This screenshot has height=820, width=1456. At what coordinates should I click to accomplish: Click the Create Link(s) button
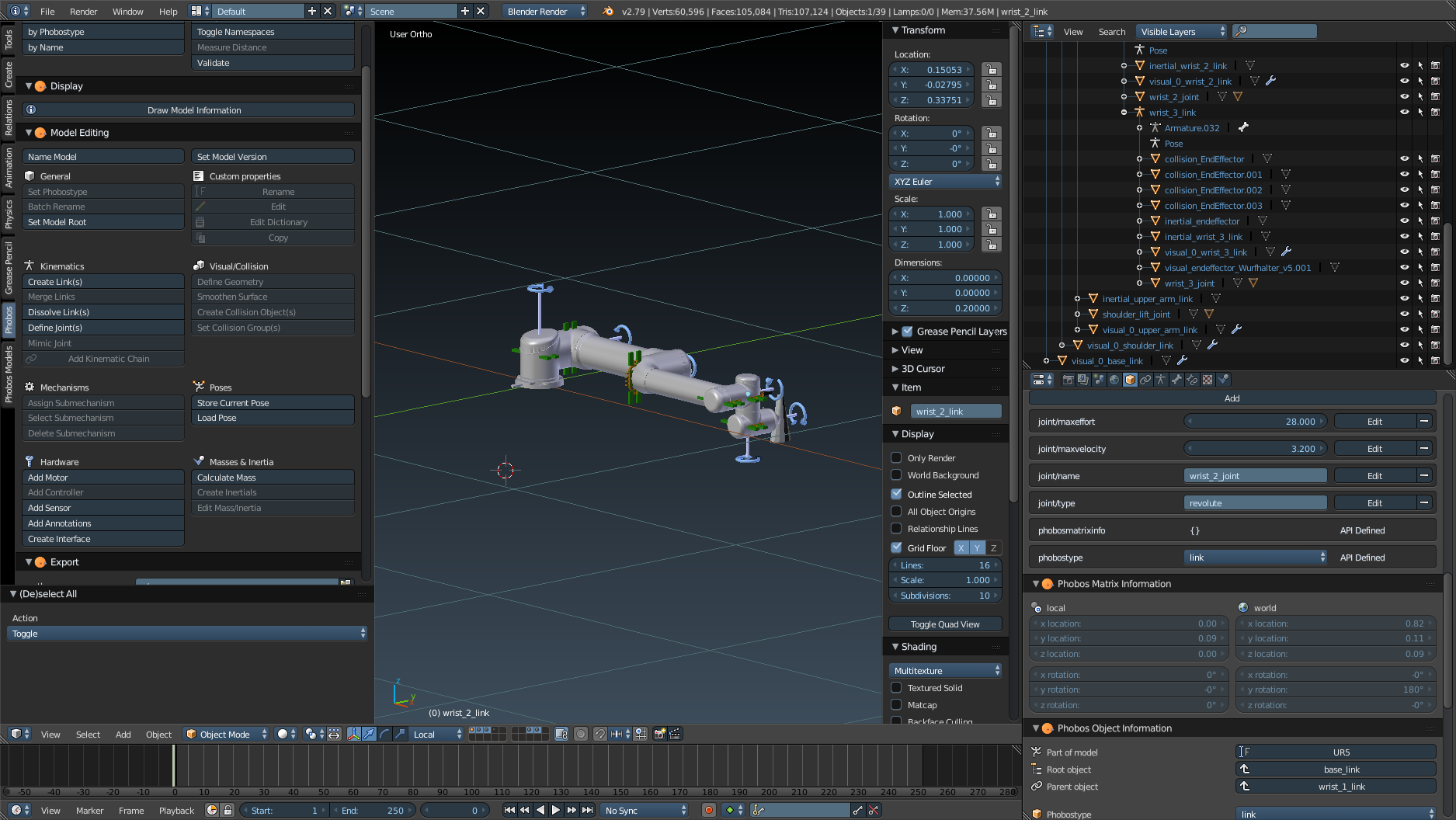(103, 282)
